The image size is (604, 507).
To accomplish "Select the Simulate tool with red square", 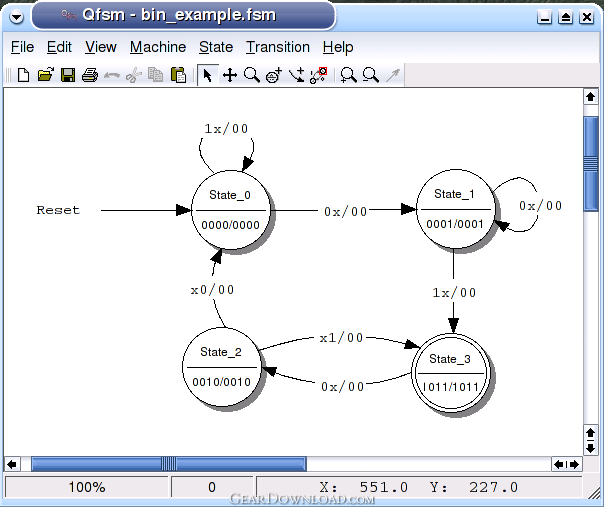I will click(319, 75).
